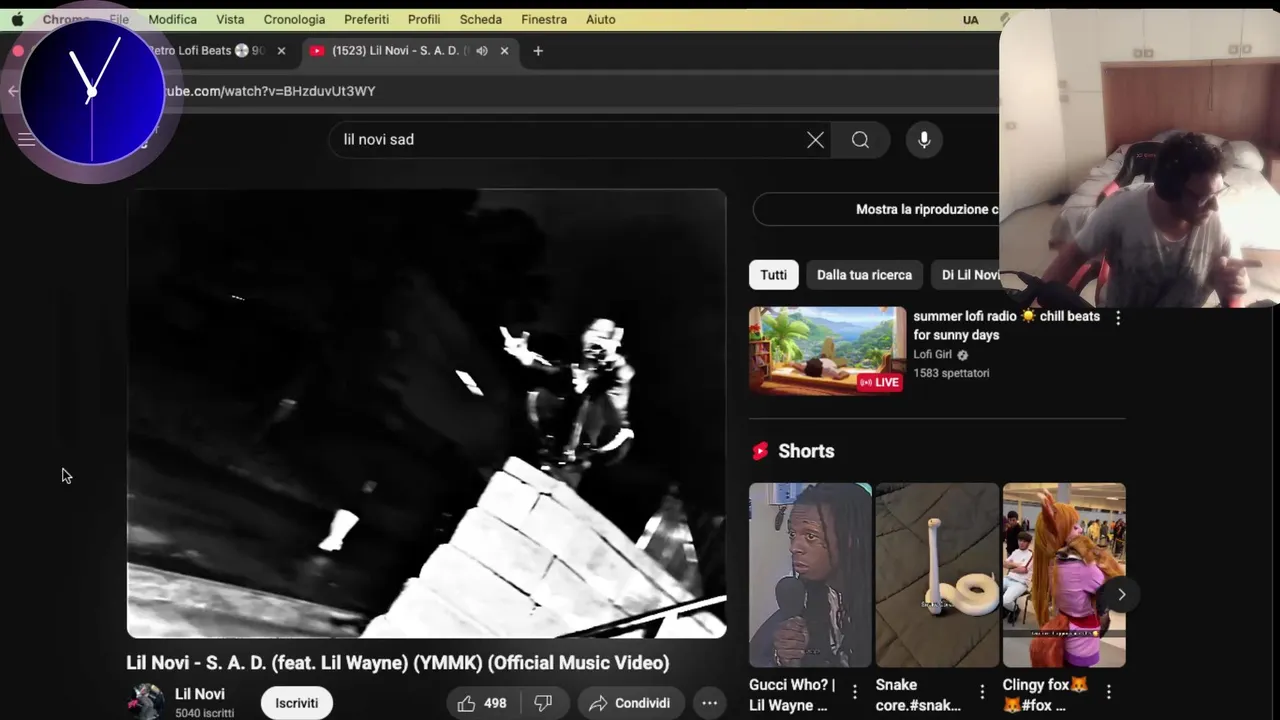The width and height of the screenshot is (1280, 720).
Task: Select the Dalla tua ricerca chip
Action: 864,275
